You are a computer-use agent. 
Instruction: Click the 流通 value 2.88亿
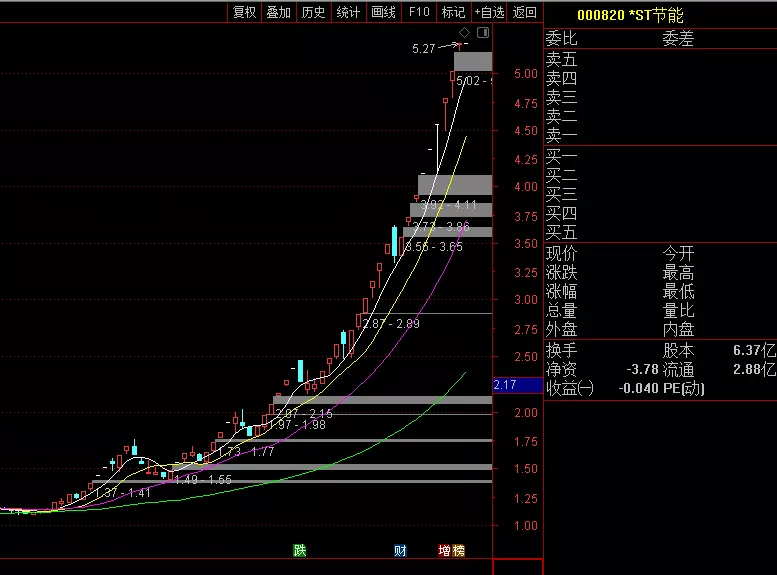pos(754,369)
